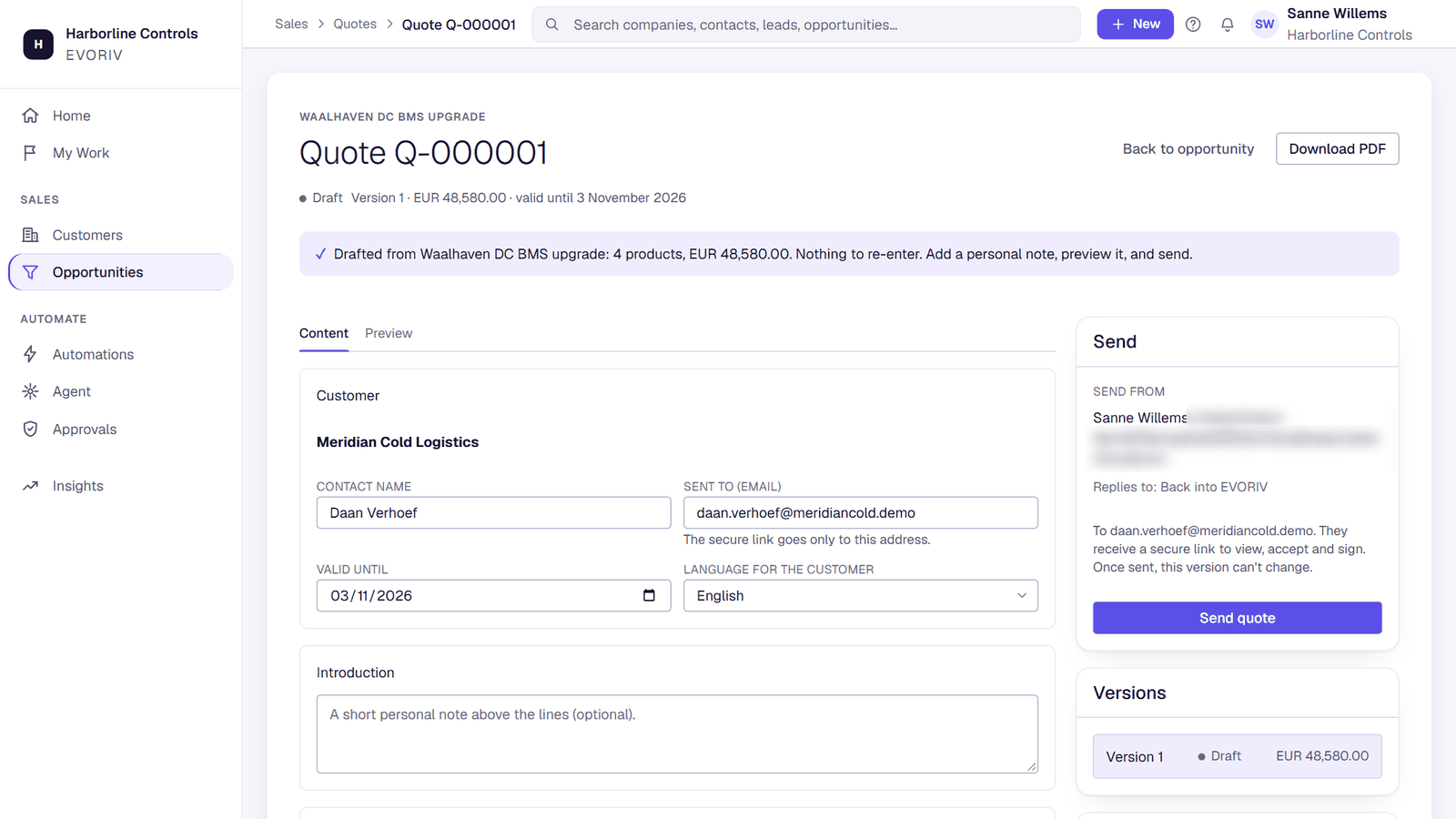
Task: Open Approvals in the sidebar
Action: 121,429
